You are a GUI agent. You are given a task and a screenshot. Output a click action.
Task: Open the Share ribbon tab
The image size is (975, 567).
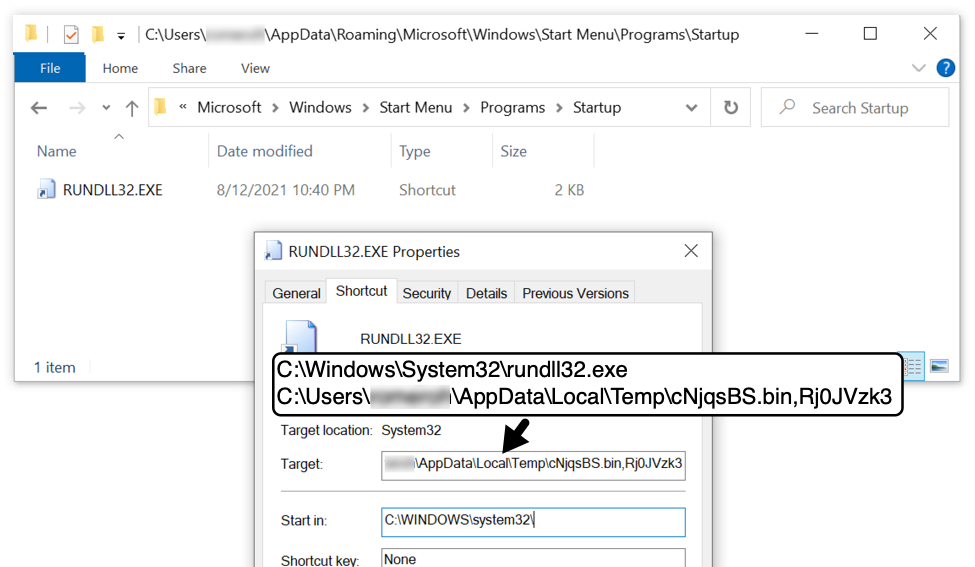[189, 68]
